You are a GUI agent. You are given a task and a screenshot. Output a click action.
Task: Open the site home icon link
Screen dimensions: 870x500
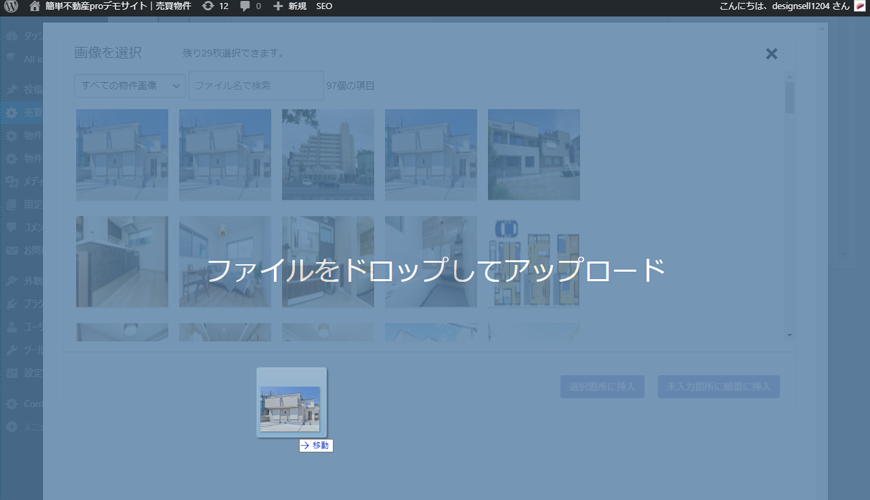click(x=35, y=7)
